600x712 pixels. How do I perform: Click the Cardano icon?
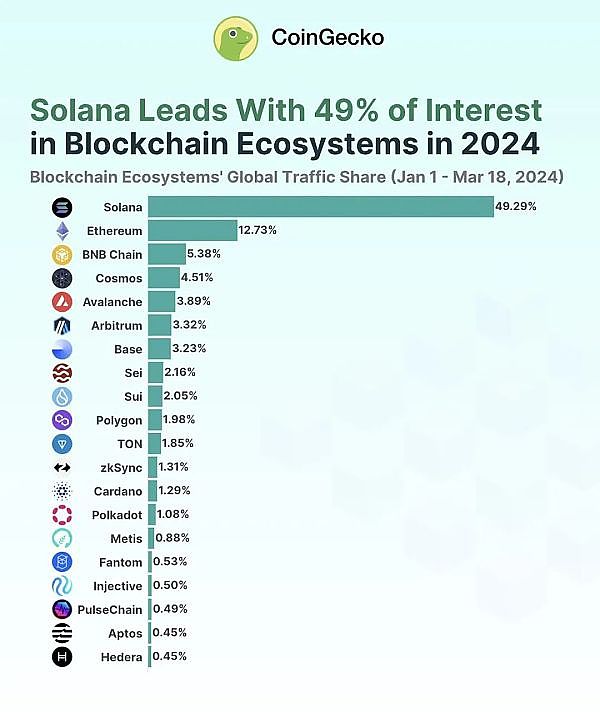coord(62,491)
